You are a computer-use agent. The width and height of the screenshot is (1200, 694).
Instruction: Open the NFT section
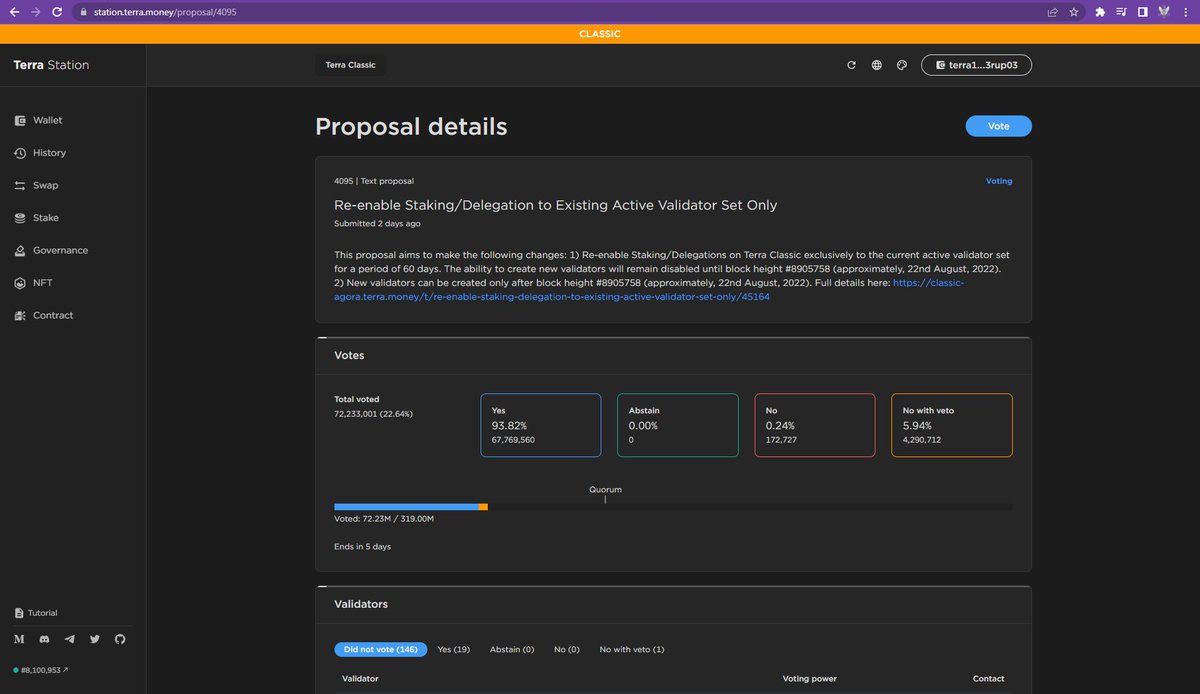pyautogui.click(x=35, y=283)
